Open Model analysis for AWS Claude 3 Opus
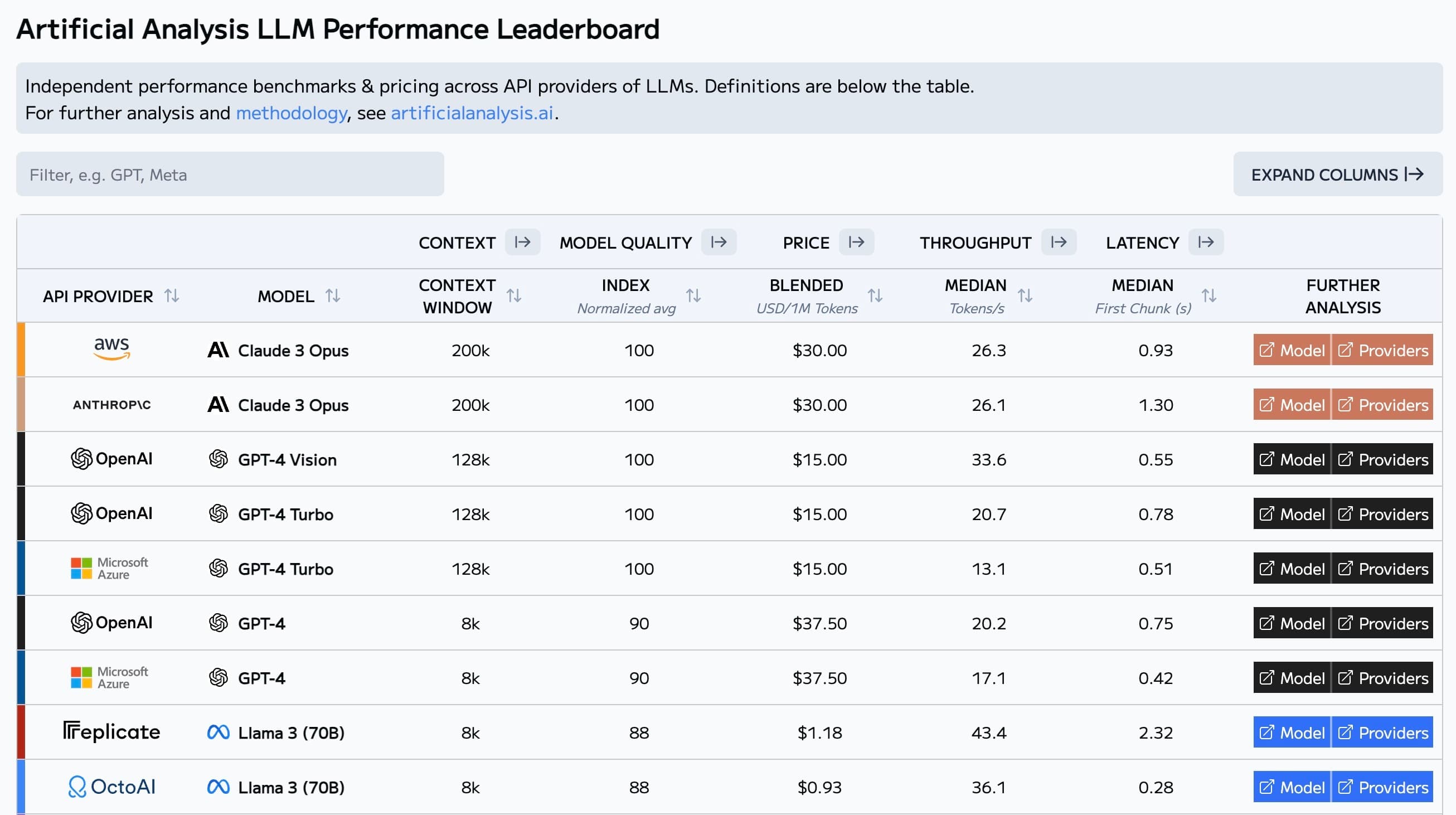This screenshot has height=815, width=1456. tap(1292, 350)
